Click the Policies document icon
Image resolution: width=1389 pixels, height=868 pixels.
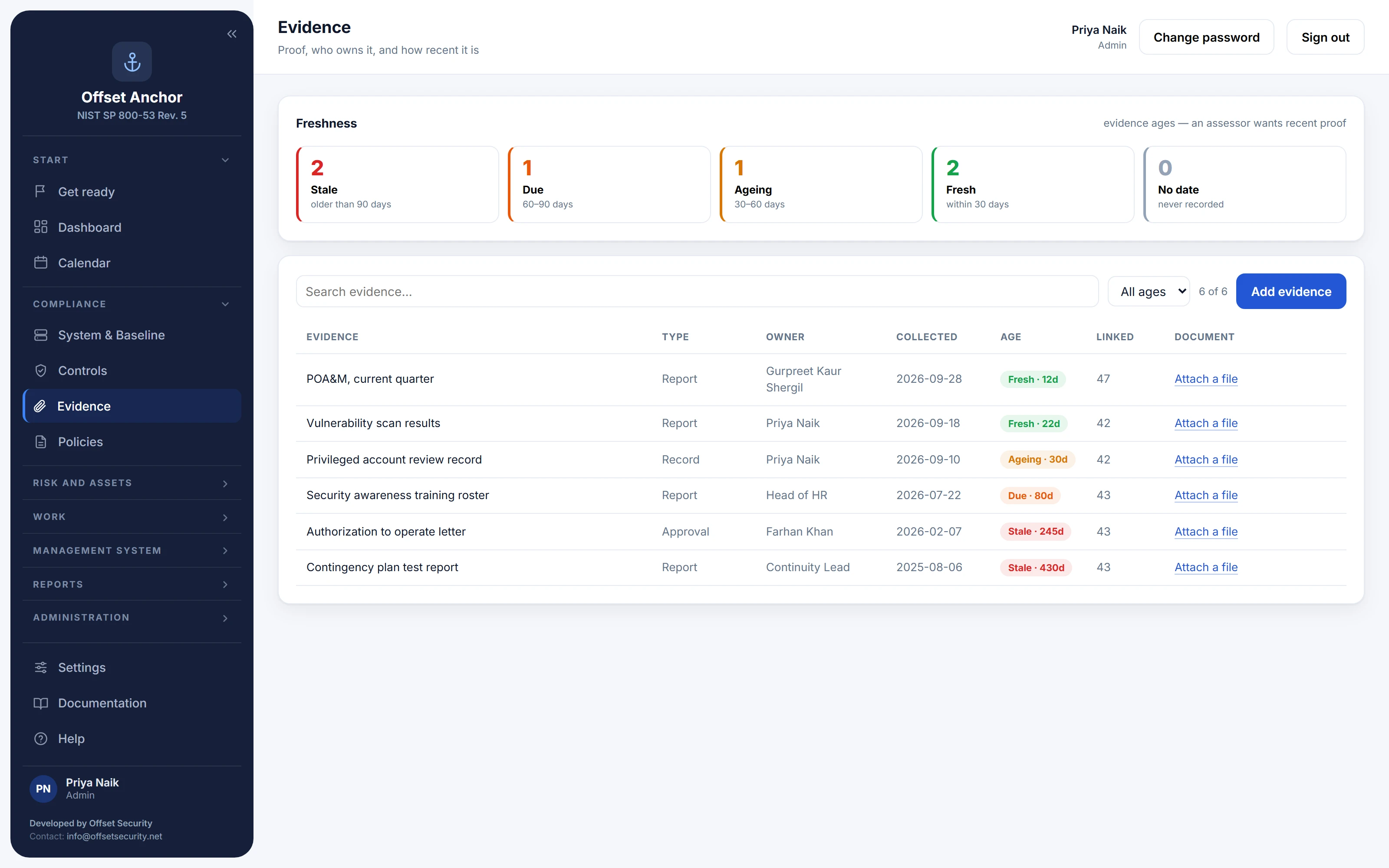tap(40, 441)
